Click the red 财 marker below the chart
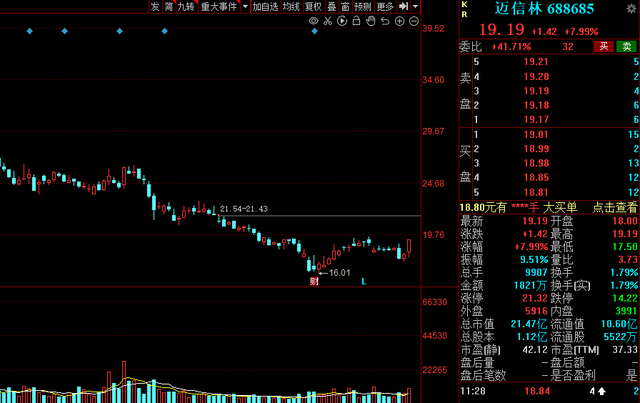The image size is (640, 403). (314, 281)
